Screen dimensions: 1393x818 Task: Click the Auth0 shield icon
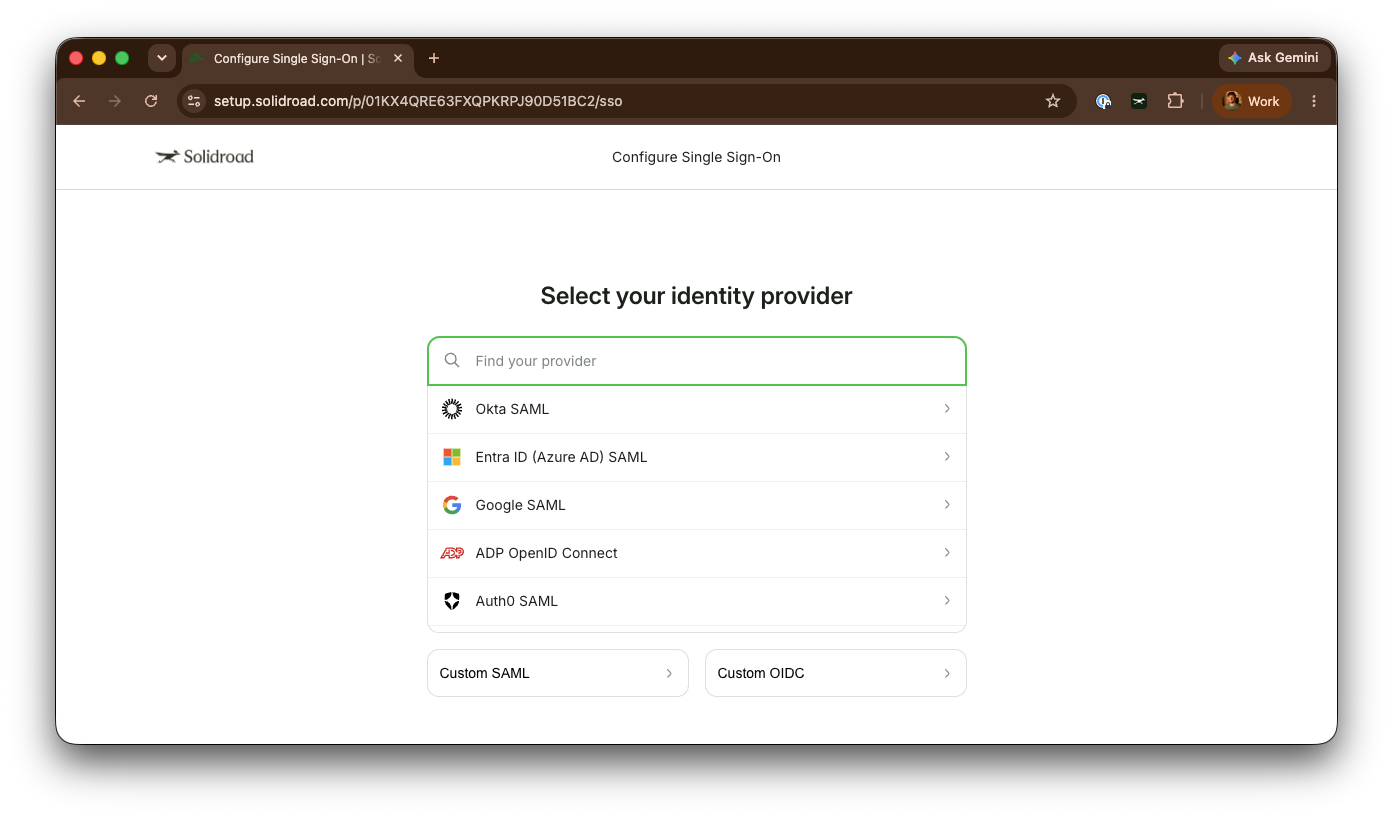point(452,601)
